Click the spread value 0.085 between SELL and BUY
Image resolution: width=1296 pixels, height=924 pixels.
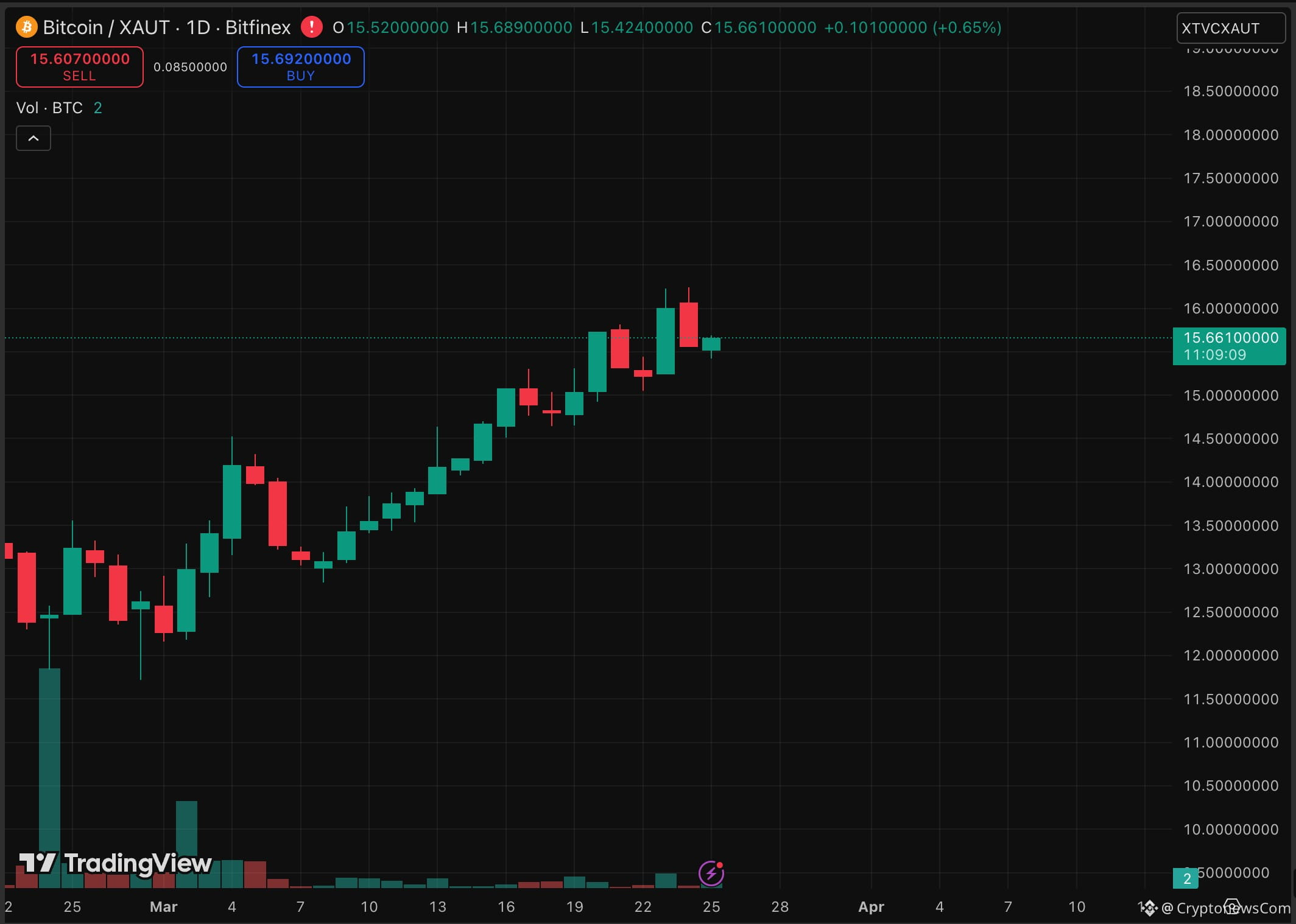pyautogui.click(x=189, y=67)
